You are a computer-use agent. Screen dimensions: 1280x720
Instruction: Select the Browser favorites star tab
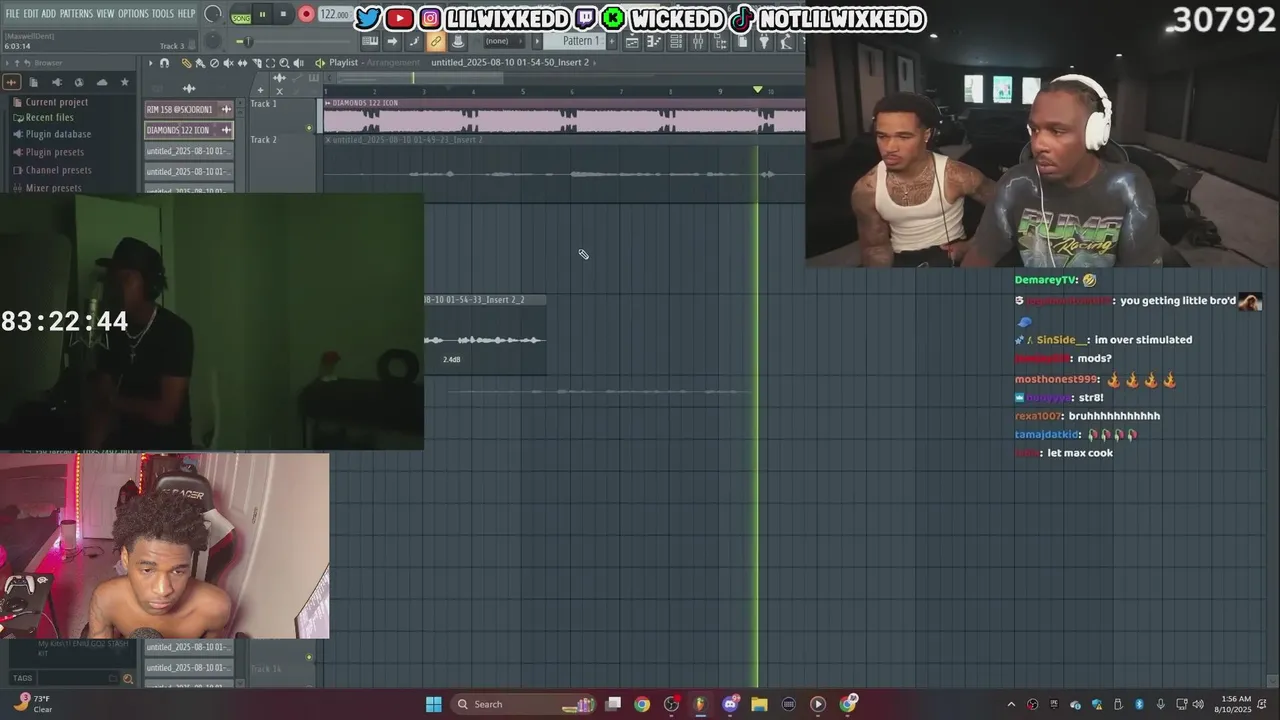pos(125,82)
